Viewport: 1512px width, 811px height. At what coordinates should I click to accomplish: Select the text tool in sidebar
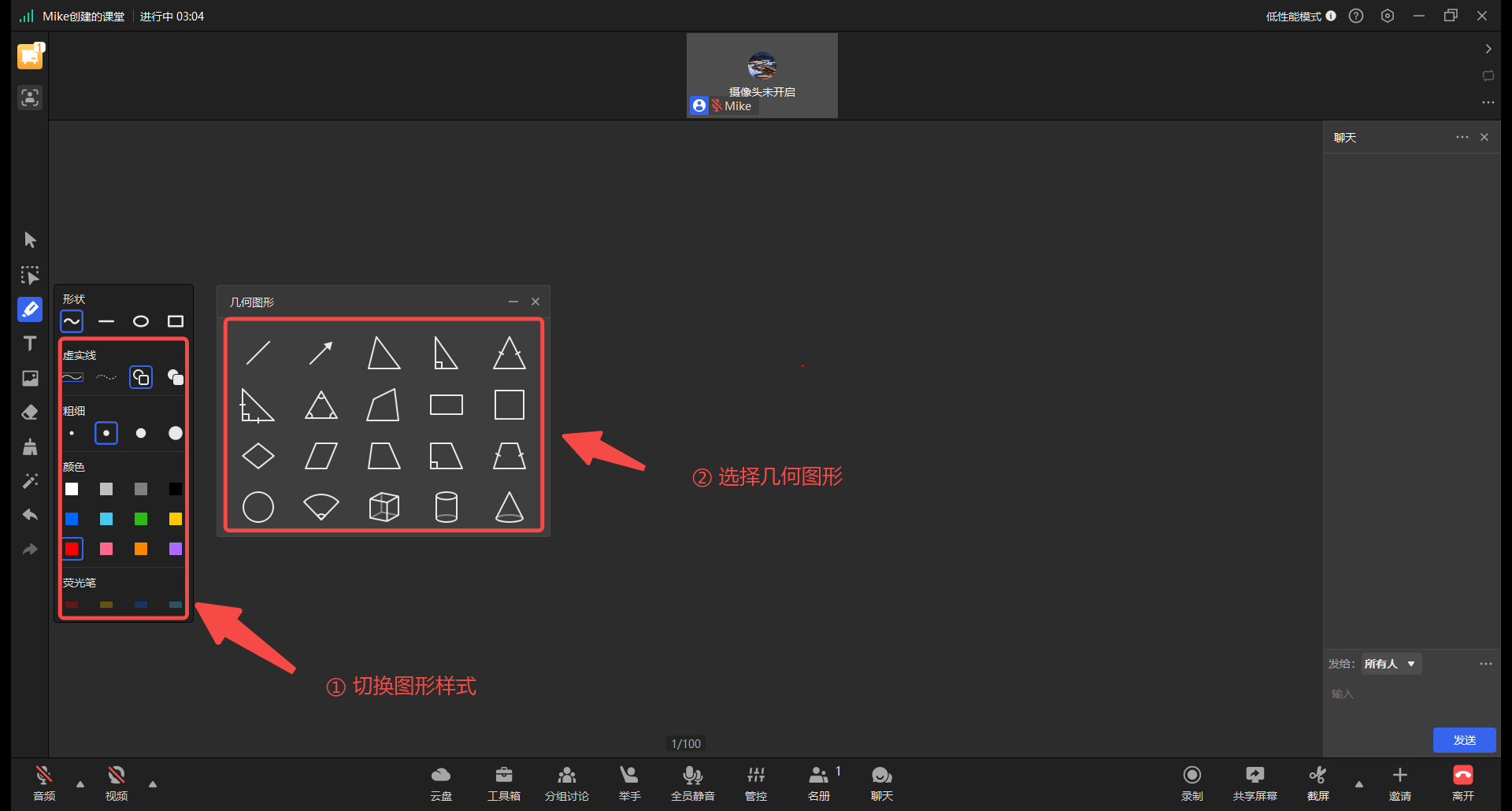30,343
